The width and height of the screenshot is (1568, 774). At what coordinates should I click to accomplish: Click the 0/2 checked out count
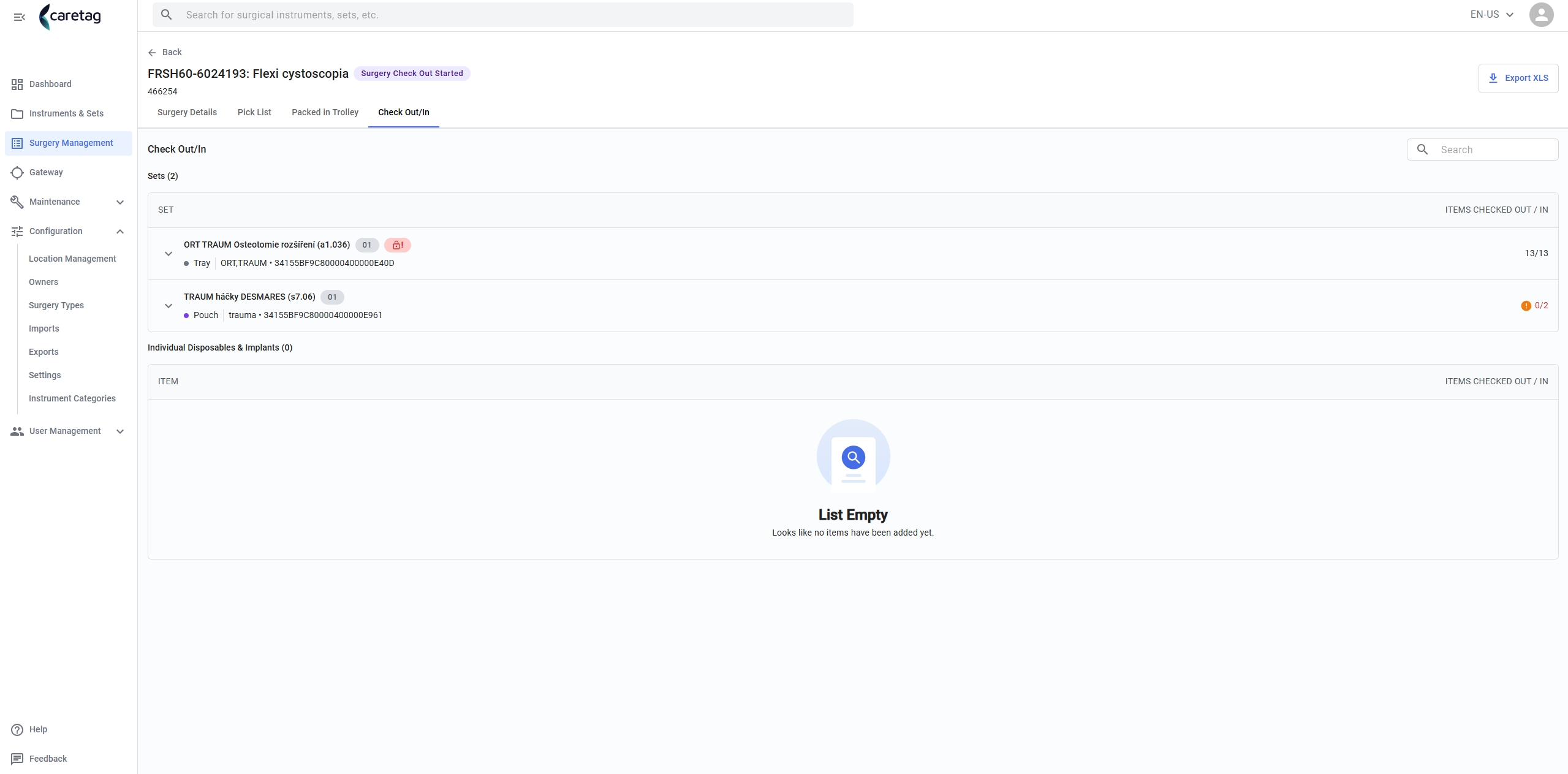coord(1541,306)
